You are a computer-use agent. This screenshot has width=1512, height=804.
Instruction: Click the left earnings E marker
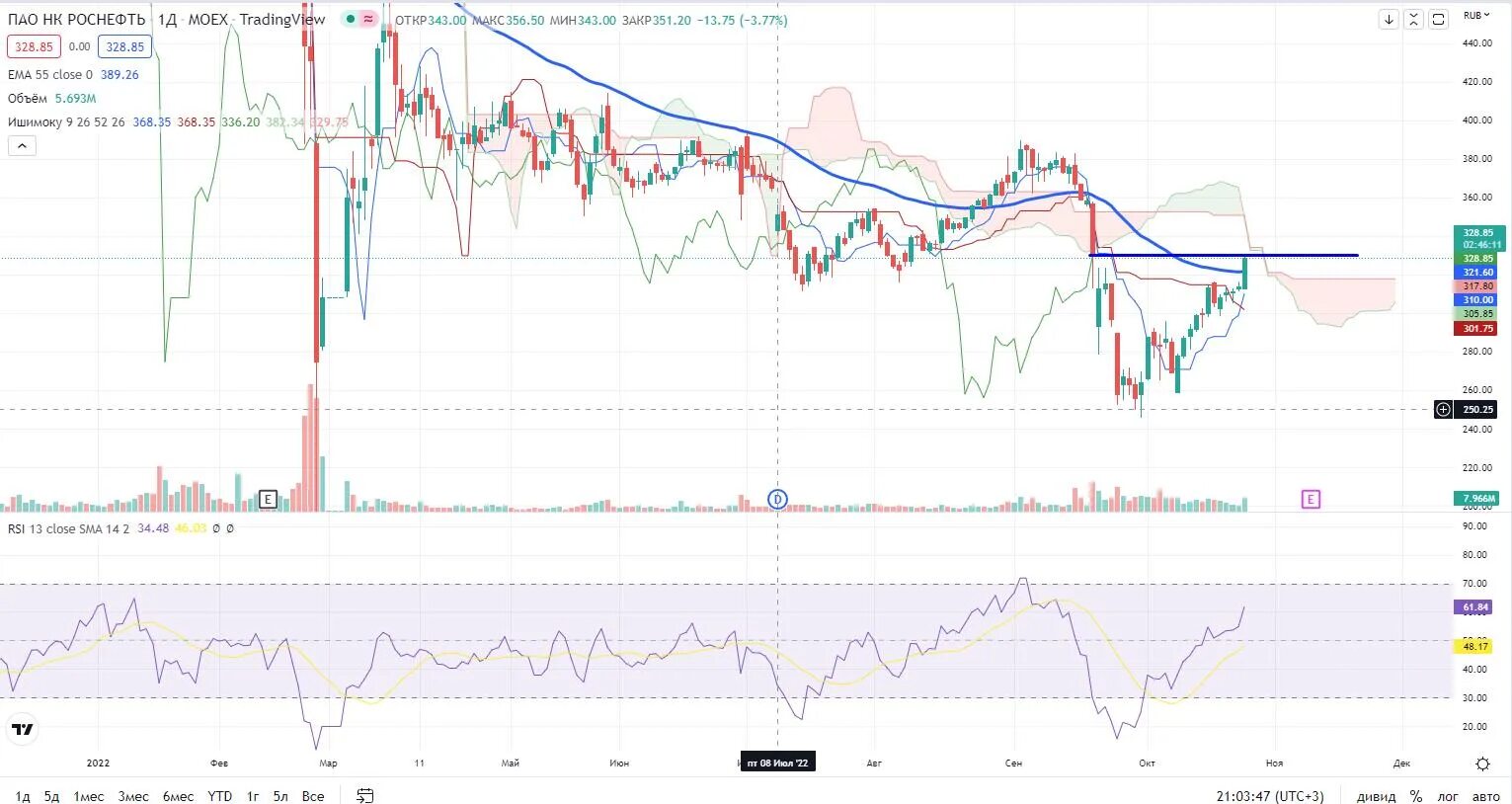[x=268, y=500]
